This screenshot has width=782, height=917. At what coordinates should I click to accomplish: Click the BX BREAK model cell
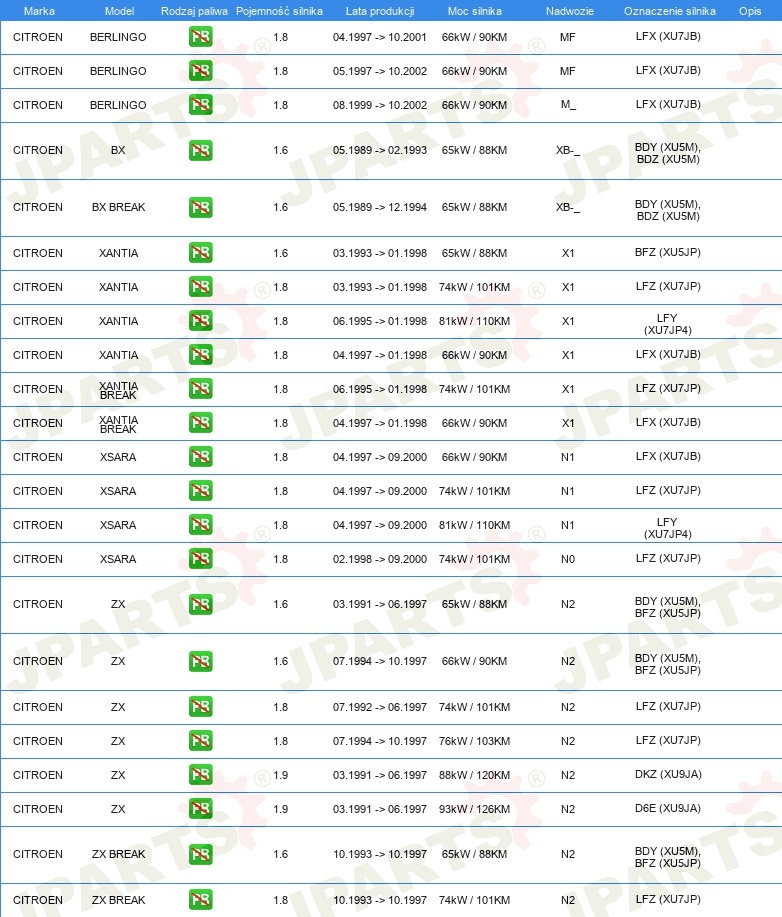pos(118,207)
